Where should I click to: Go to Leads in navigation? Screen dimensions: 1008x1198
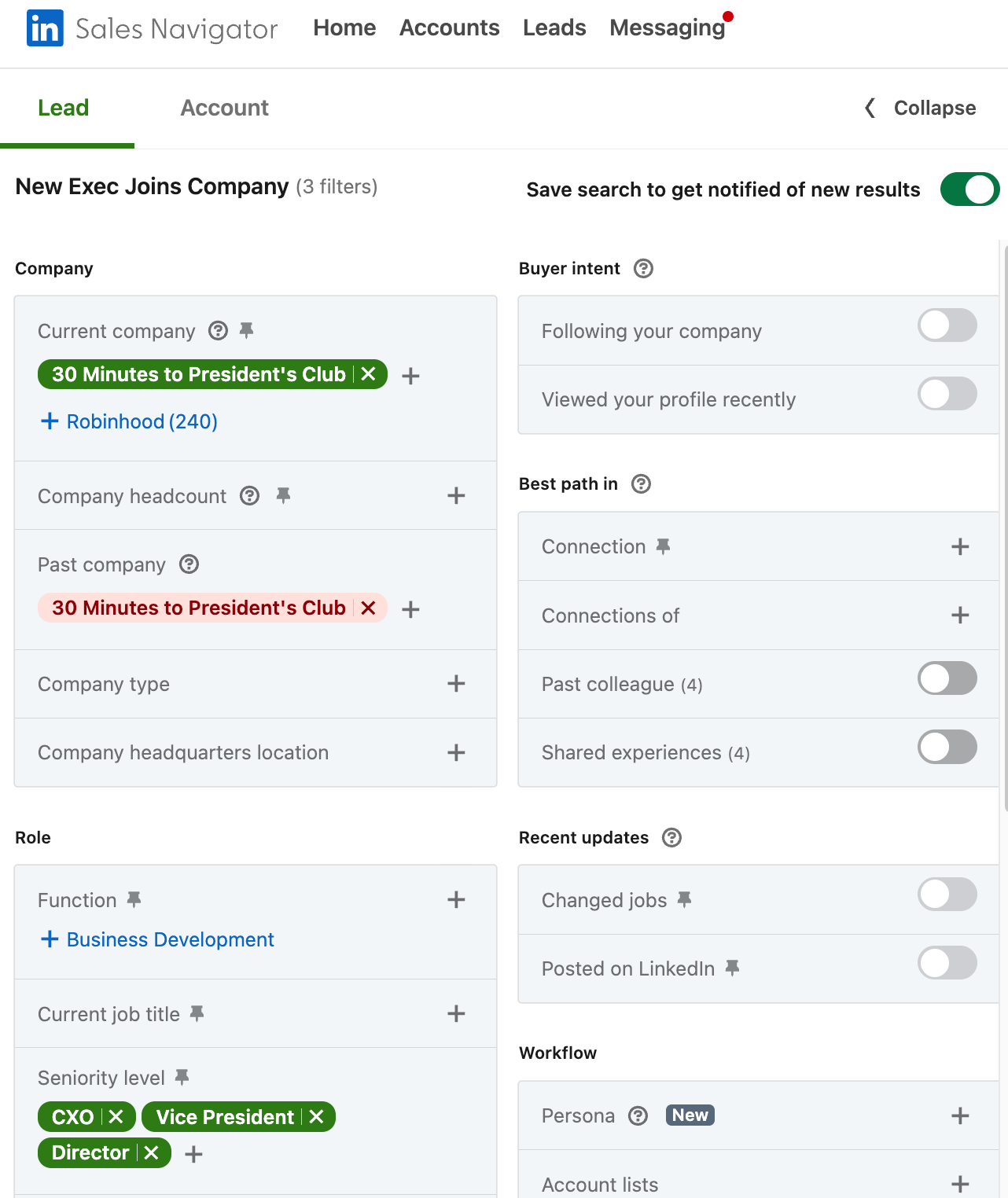(554, 28)
